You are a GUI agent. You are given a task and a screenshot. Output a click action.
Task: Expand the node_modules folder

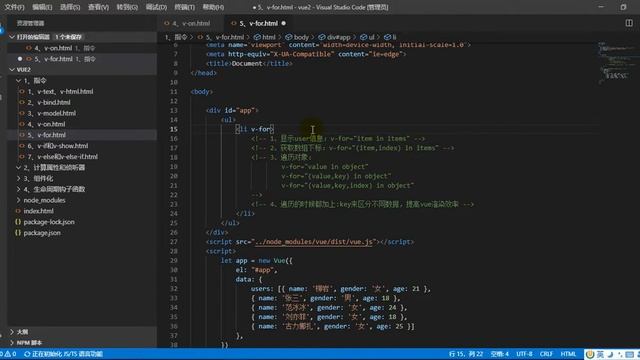tap(82, 200)
